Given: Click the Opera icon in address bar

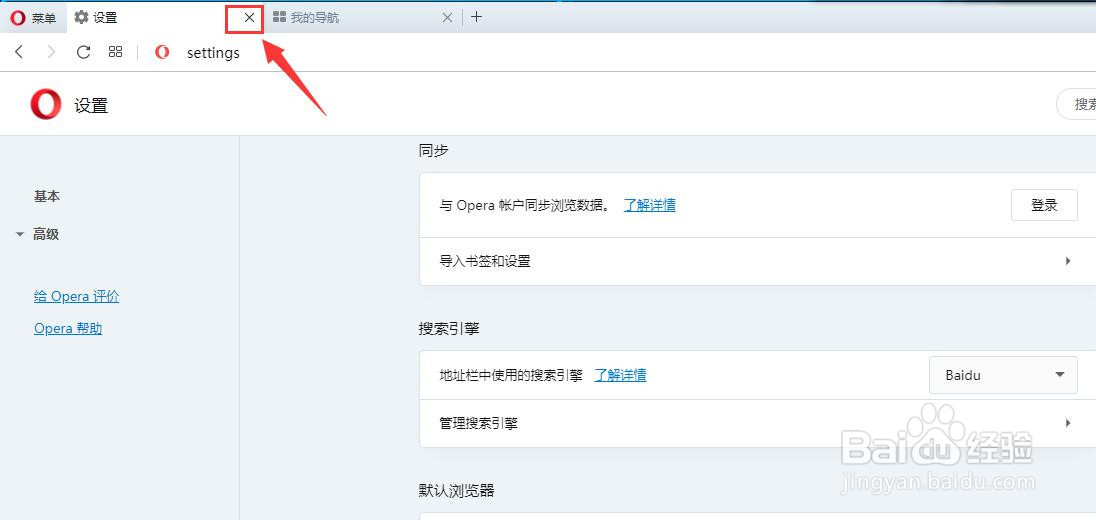Looking at the screenshot, I should tap(162, 52).
